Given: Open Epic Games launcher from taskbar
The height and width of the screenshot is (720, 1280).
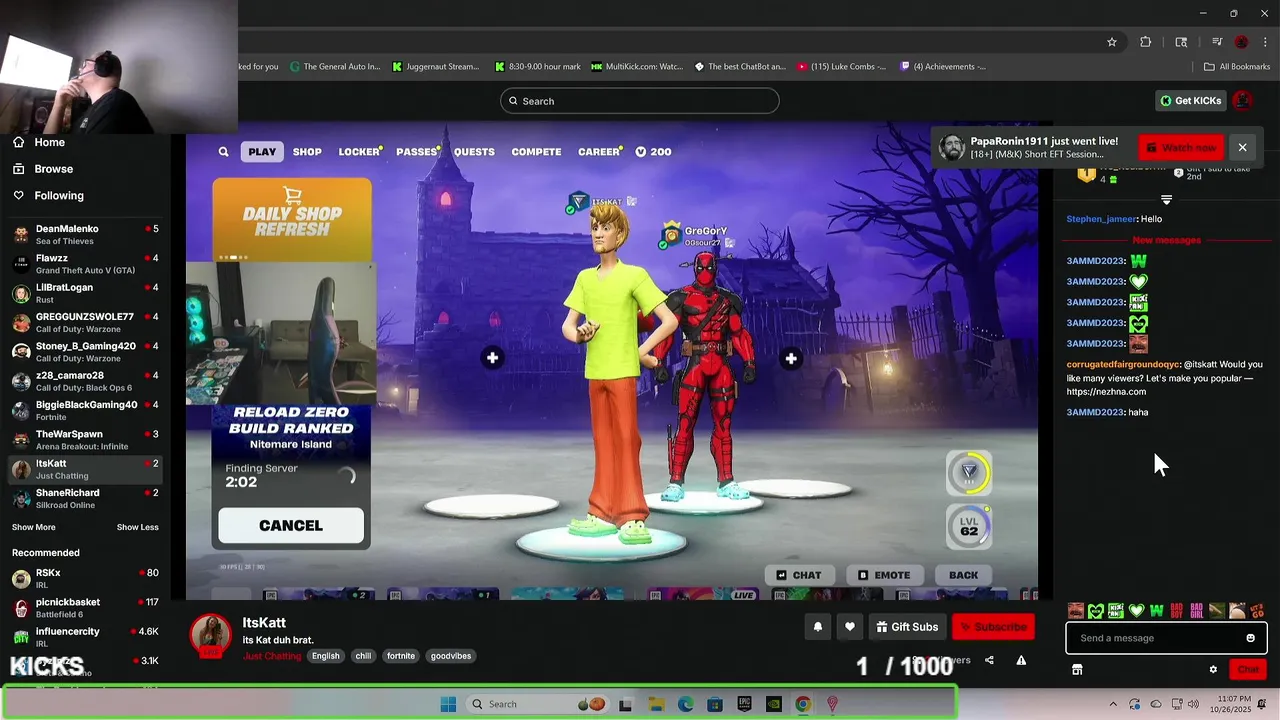Looking at the screenshot, I should (744, 704).
